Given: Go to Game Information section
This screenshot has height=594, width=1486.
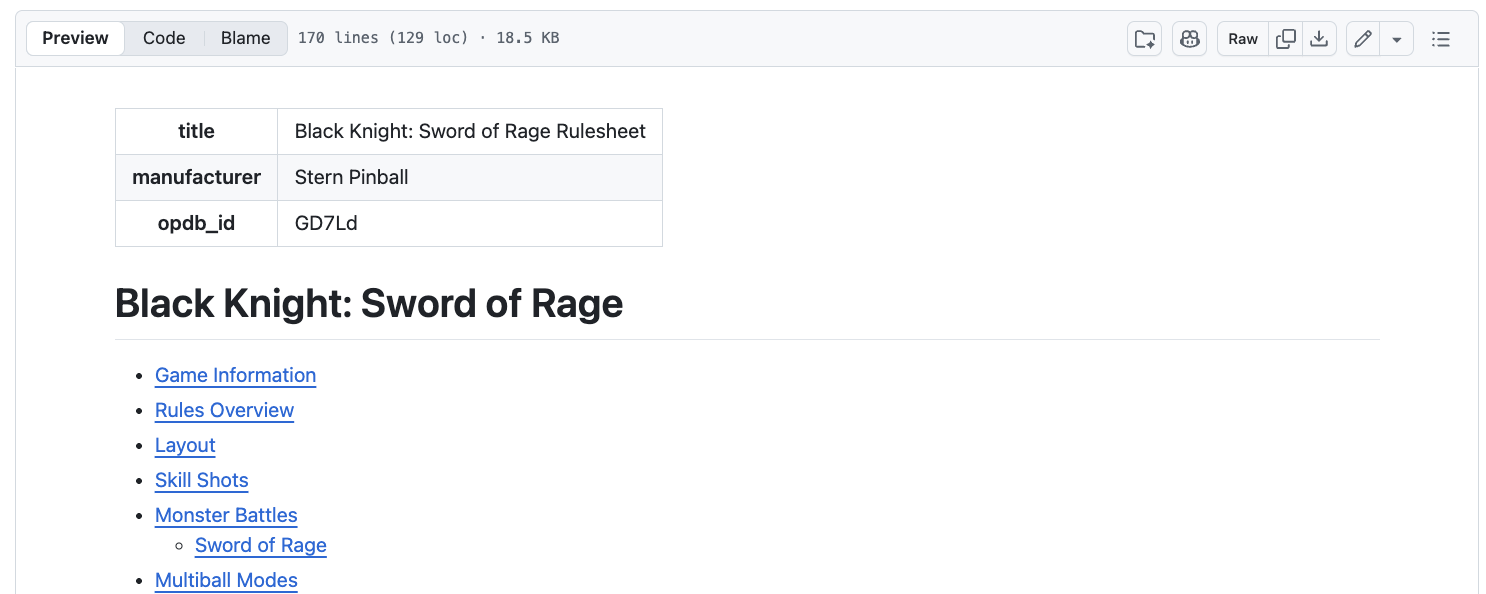Looking at the screenshot, I should click(x=235, y=375).
